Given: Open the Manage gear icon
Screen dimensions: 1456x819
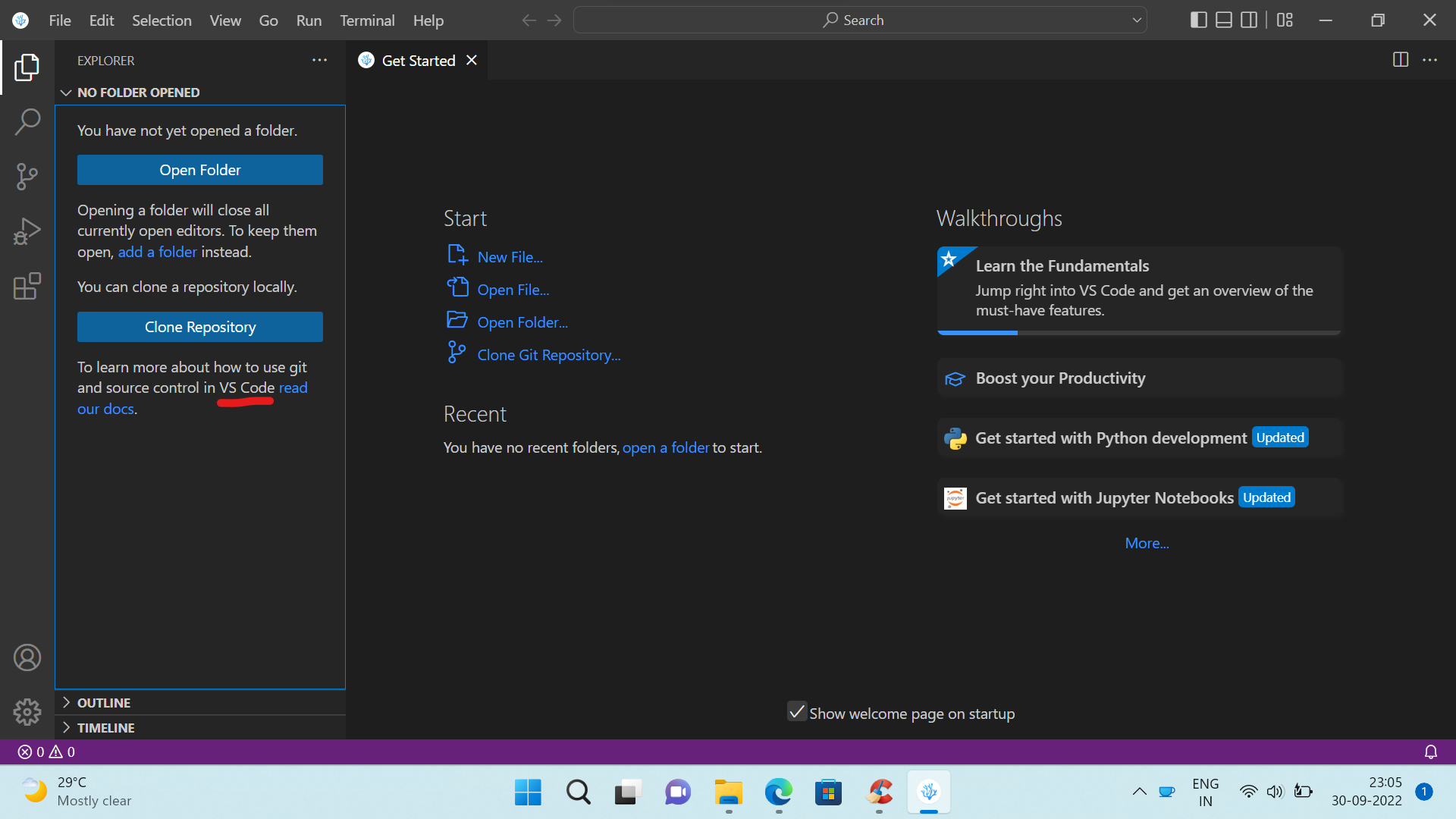Looking at the screenshot, I should tap(27, 711).
